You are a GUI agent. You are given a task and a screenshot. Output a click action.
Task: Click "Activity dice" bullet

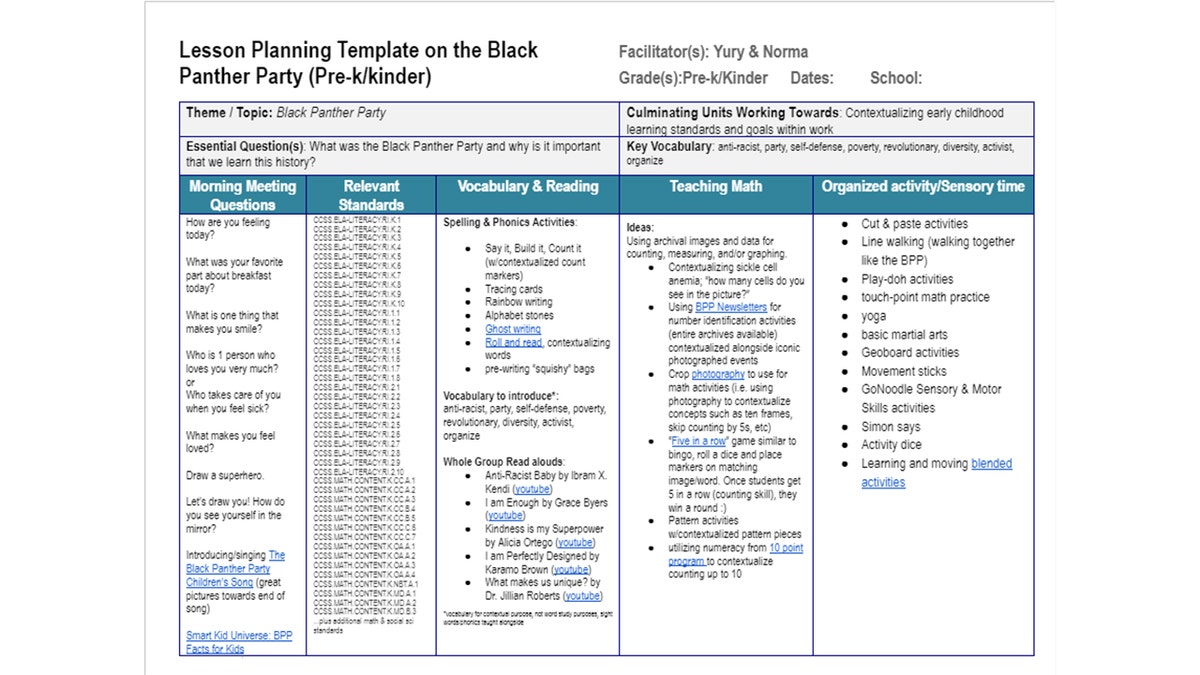tap(891, 445)
